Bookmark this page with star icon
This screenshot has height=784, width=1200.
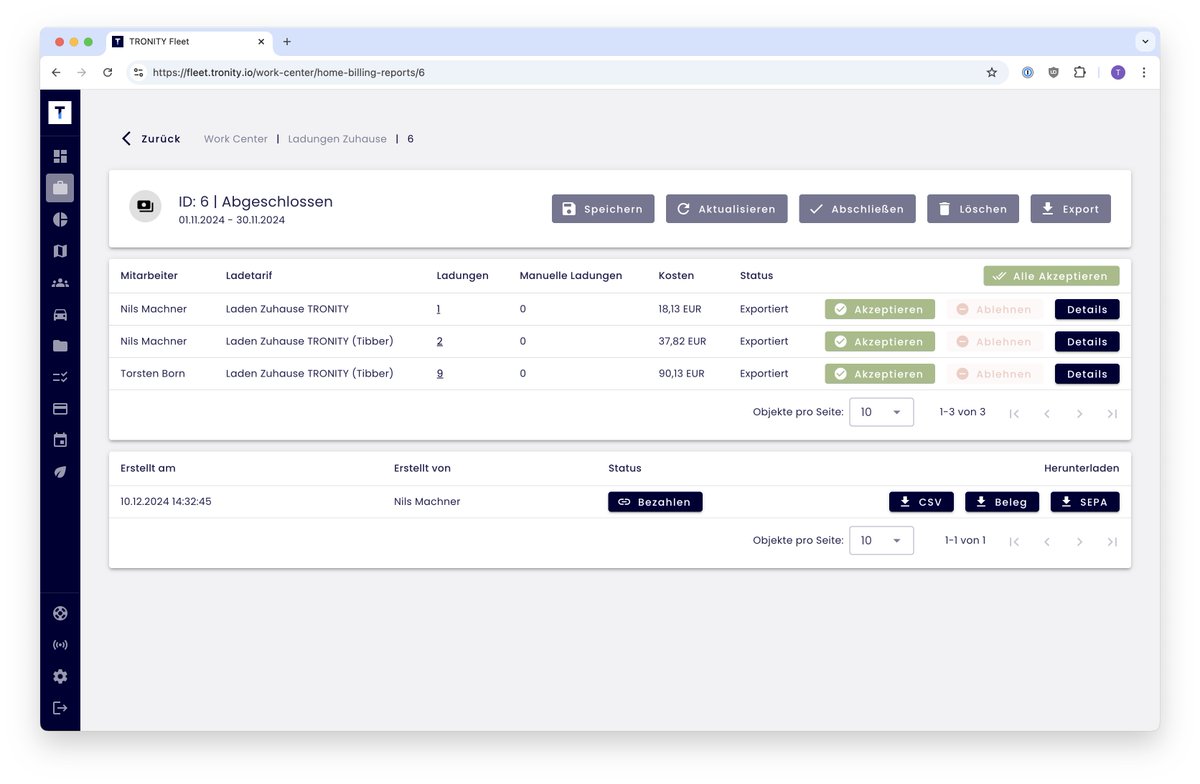click(x=992, y=73)
